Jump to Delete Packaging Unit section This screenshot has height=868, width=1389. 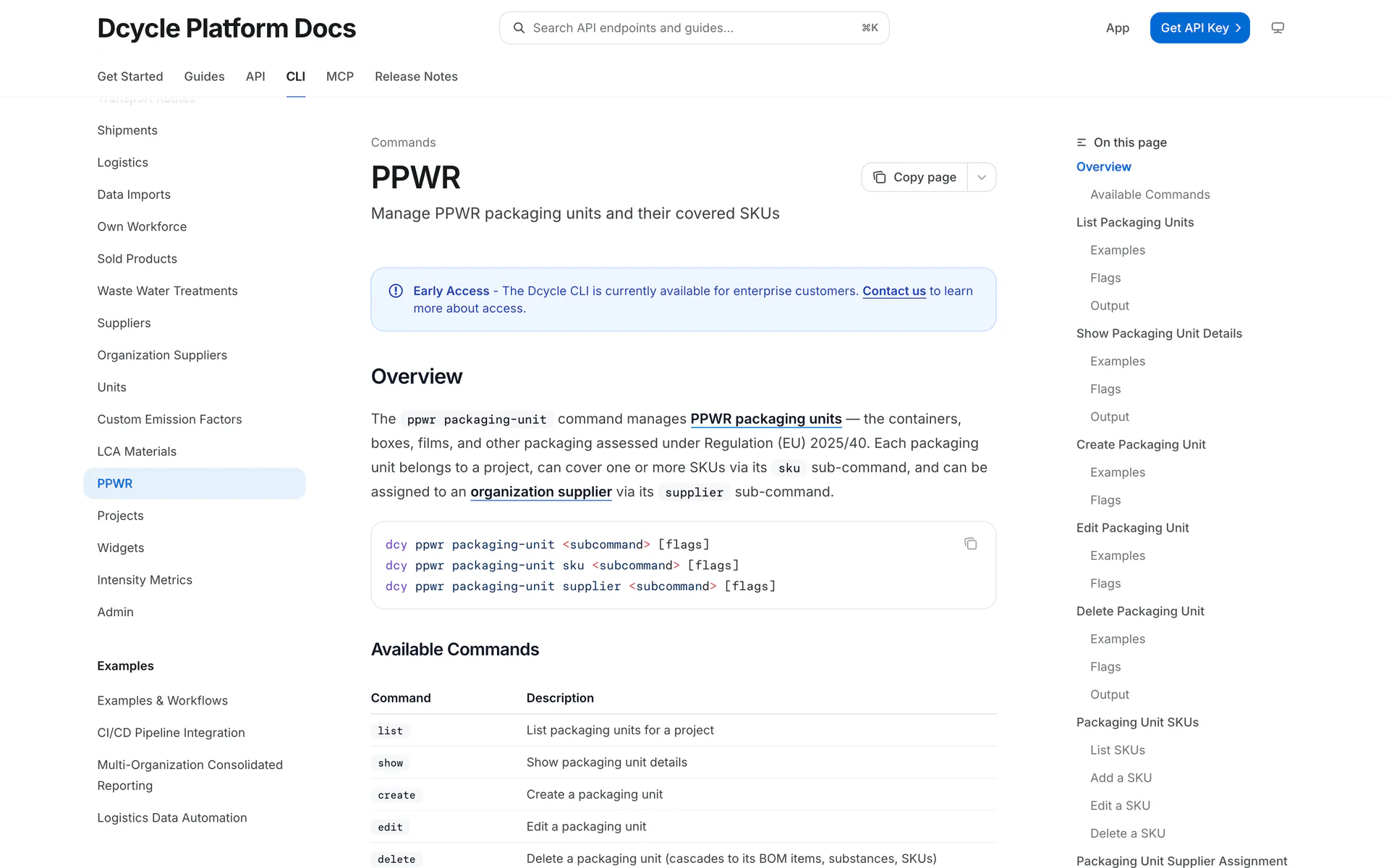(x=1140, y=611)
